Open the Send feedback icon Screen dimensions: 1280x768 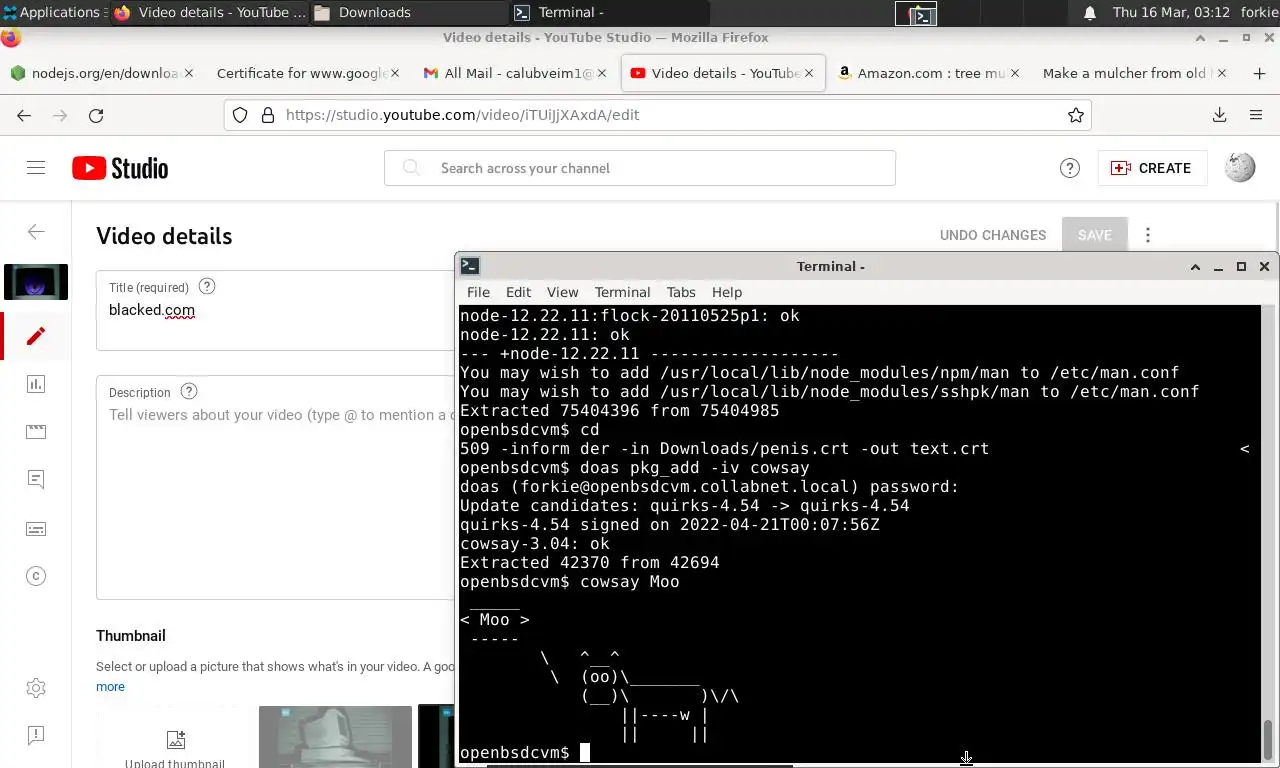tap(36, 736)
